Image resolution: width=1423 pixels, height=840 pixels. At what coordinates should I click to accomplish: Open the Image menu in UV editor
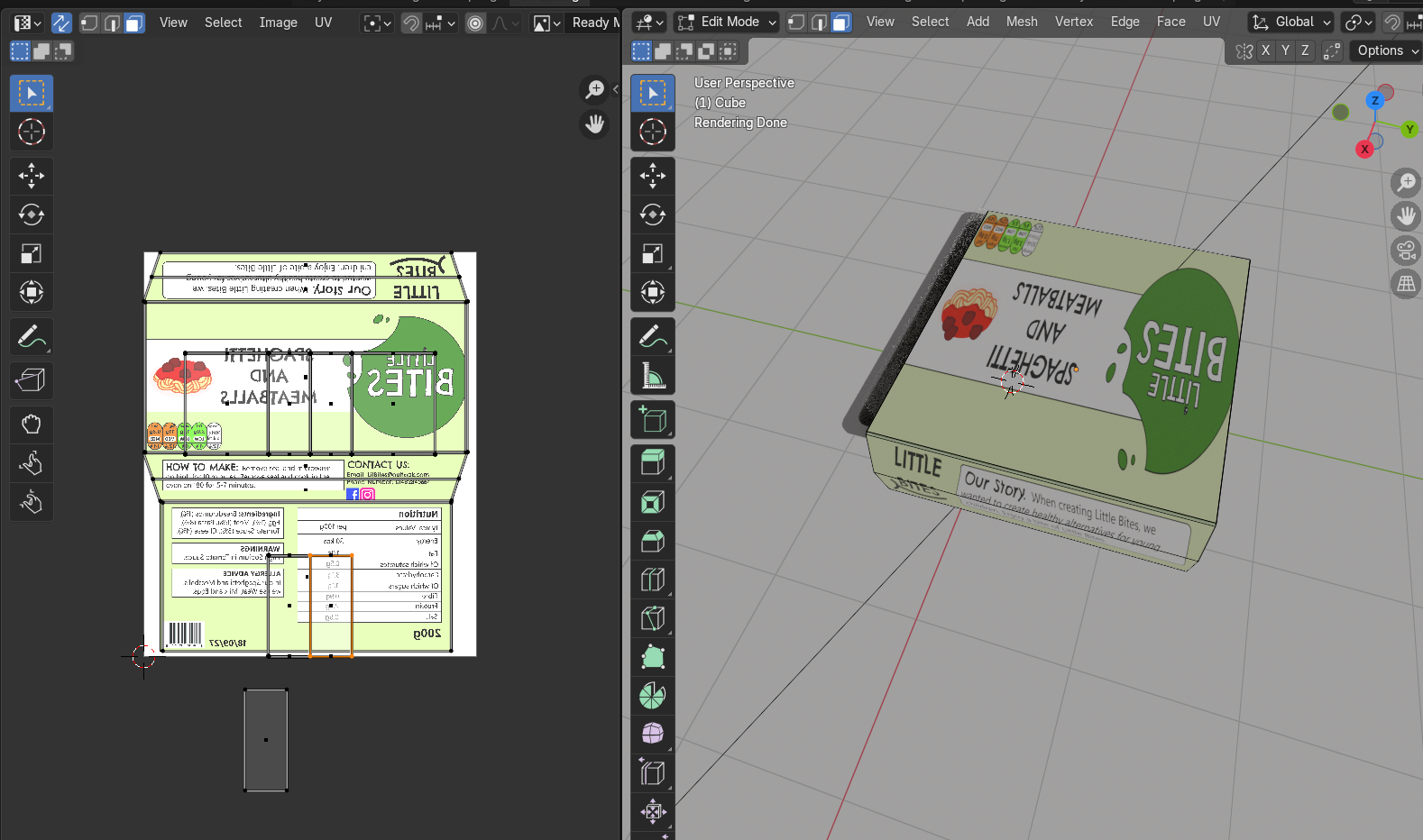[278, 23]
